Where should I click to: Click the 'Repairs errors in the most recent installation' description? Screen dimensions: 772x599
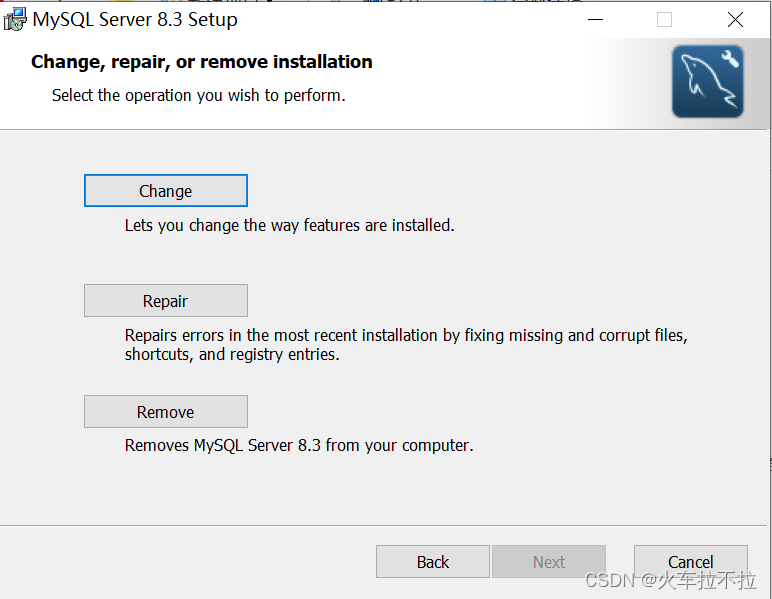406,345
